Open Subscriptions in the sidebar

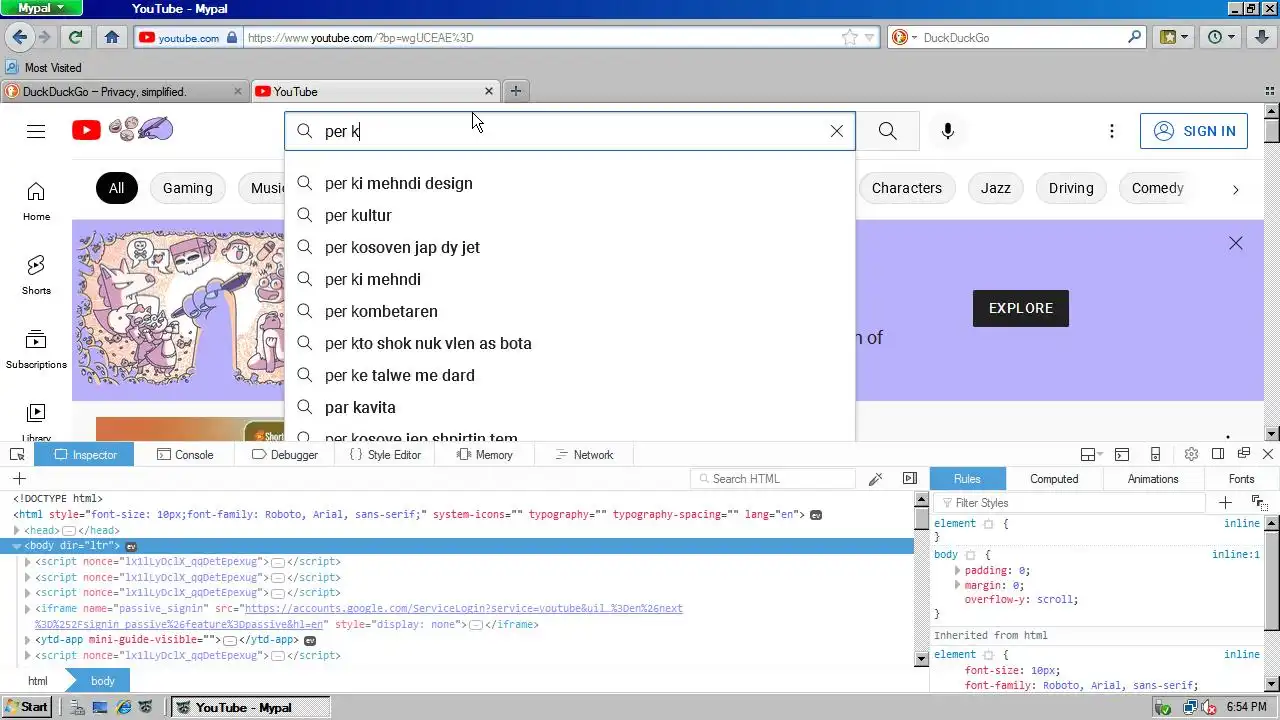(x=36, y=349)
